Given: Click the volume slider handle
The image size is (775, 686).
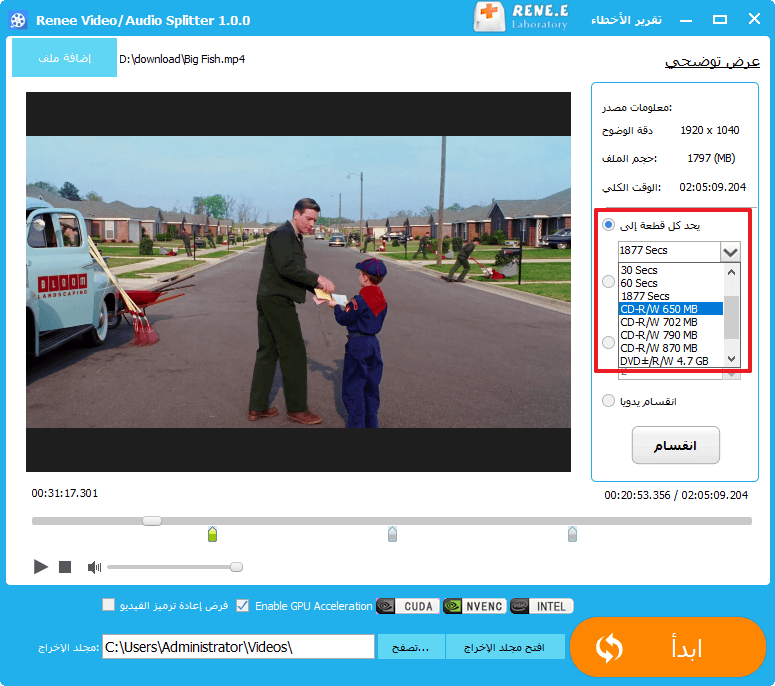Looking at the screenshot, I should [236, 567].
